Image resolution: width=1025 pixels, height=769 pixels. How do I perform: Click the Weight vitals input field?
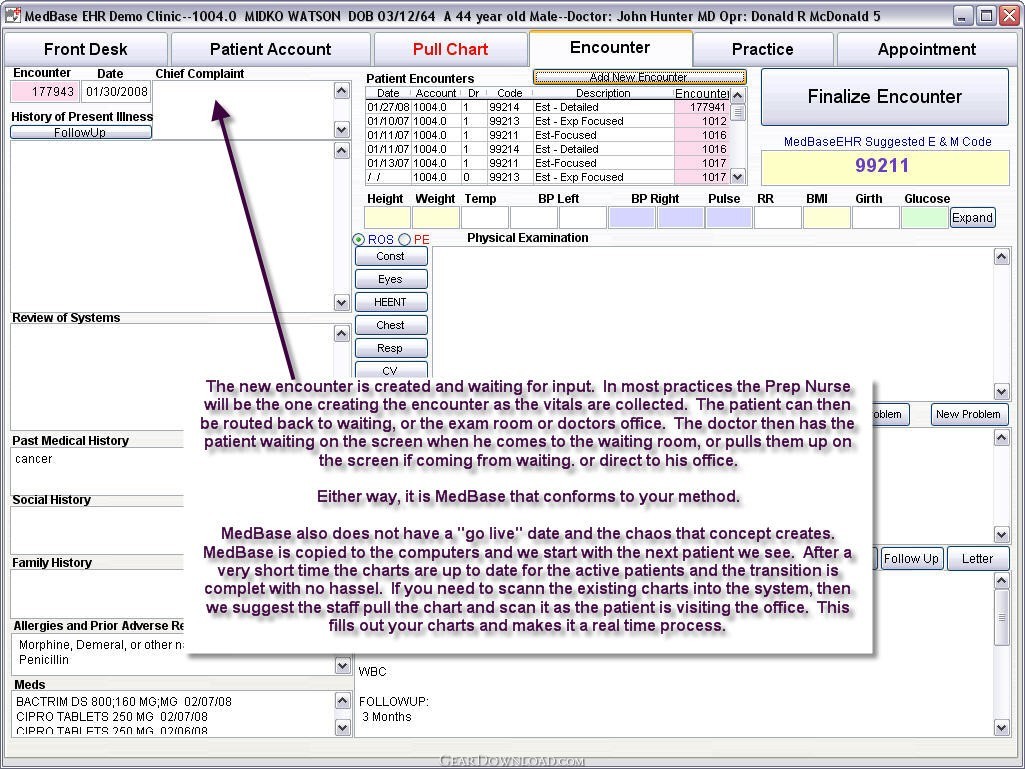point(435,218)
